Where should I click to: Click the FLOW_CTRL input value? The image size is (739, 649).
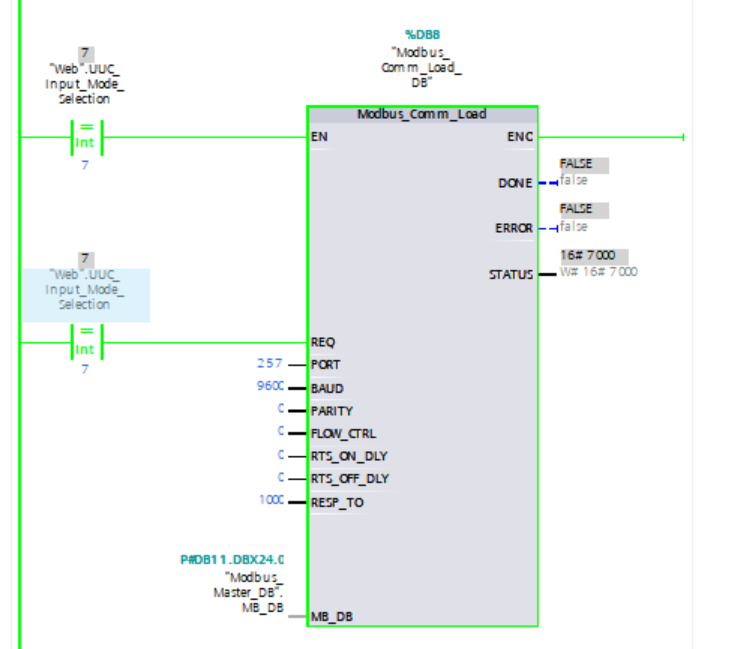click(x=280, y=431)
